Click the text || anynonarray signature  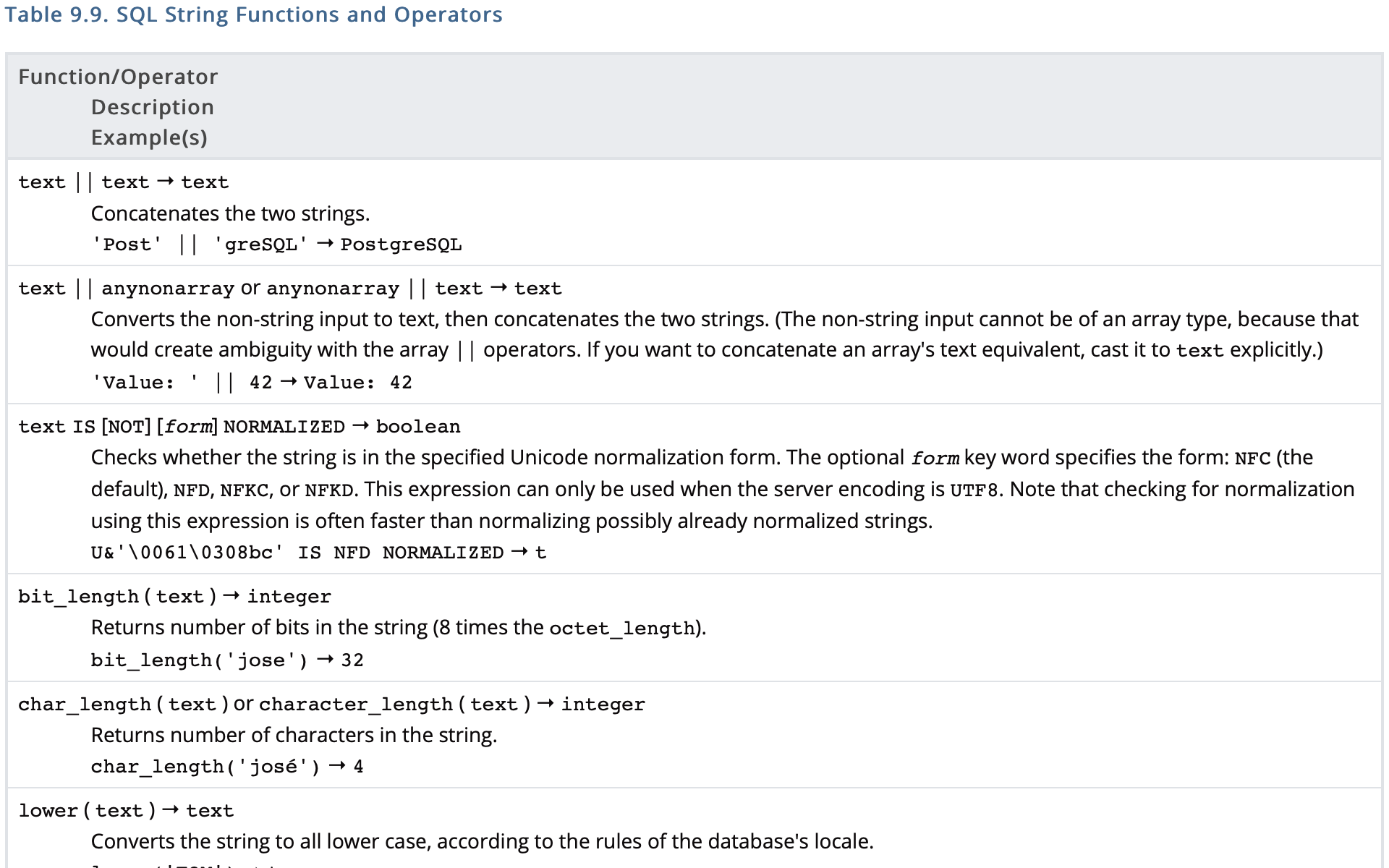click(126, 289)
